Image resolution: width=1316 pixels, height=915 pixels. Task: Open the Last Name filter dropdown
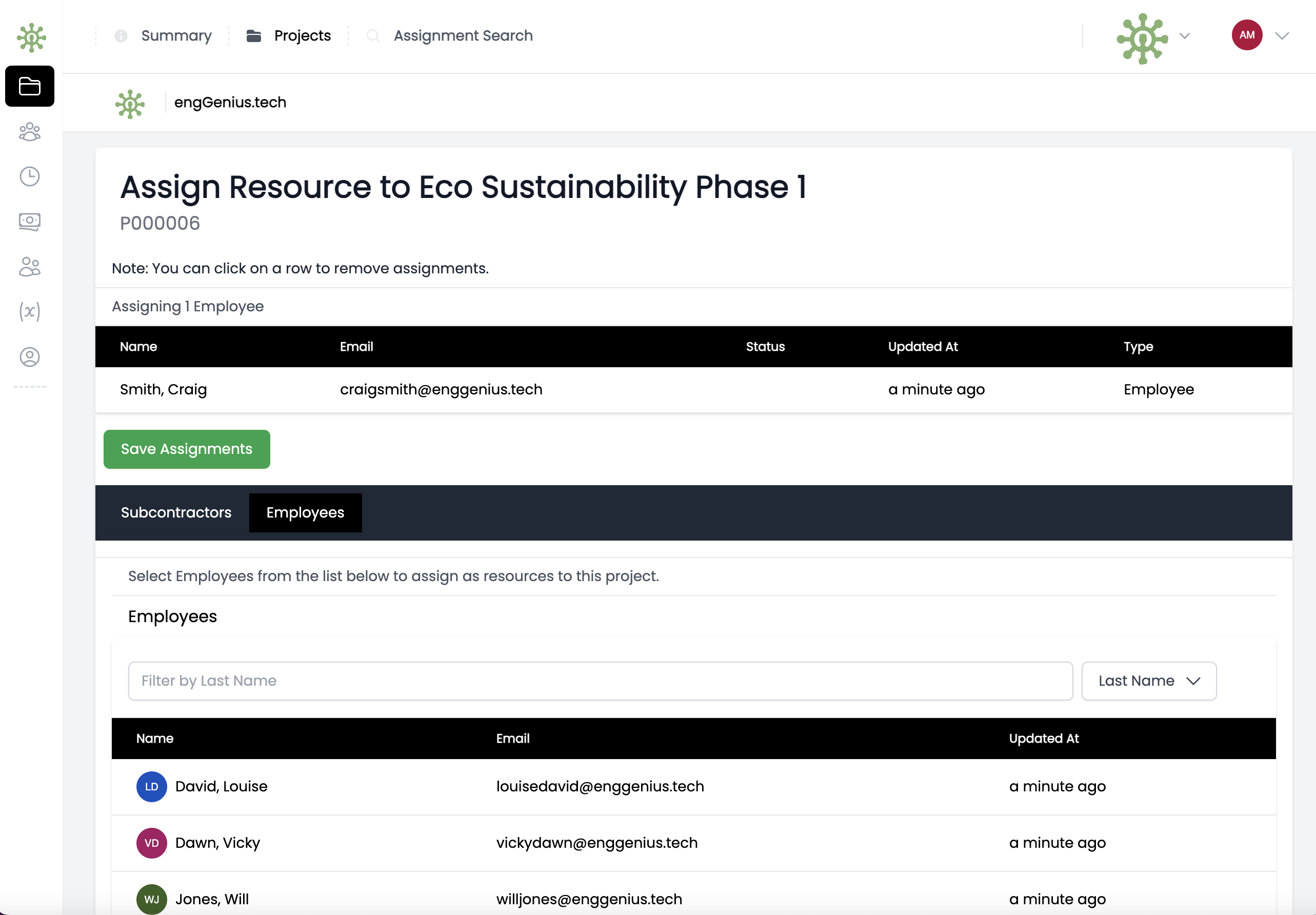click(x=1149, y=681)
